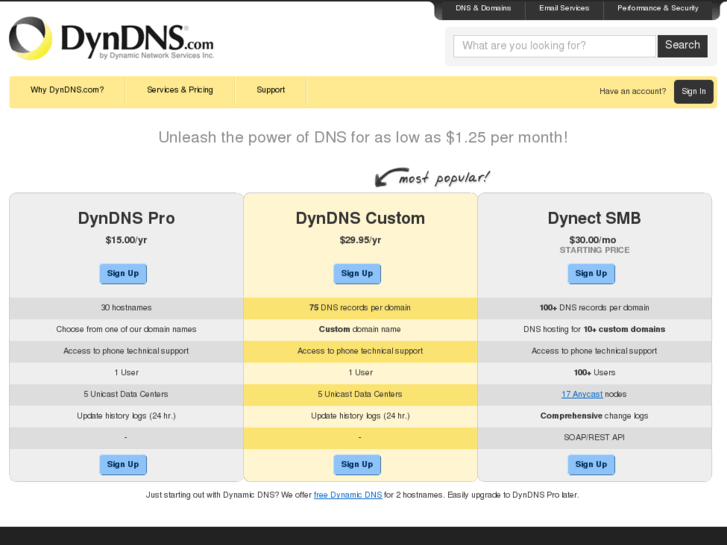
Task: Click the 'Have an account?' text
Action: (632, 91)
